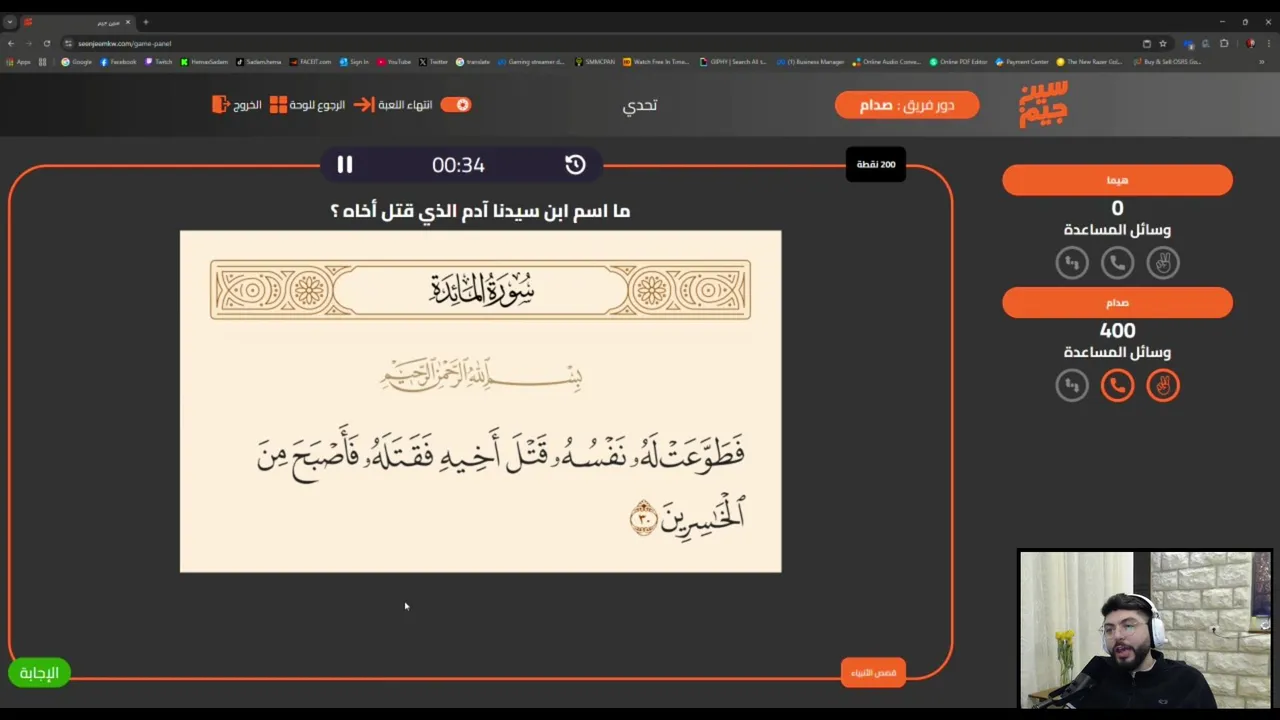Viewport: 1280px width, 720px height.
Task: Click the site info icon in address bar
Action: [x=68, y=43]
